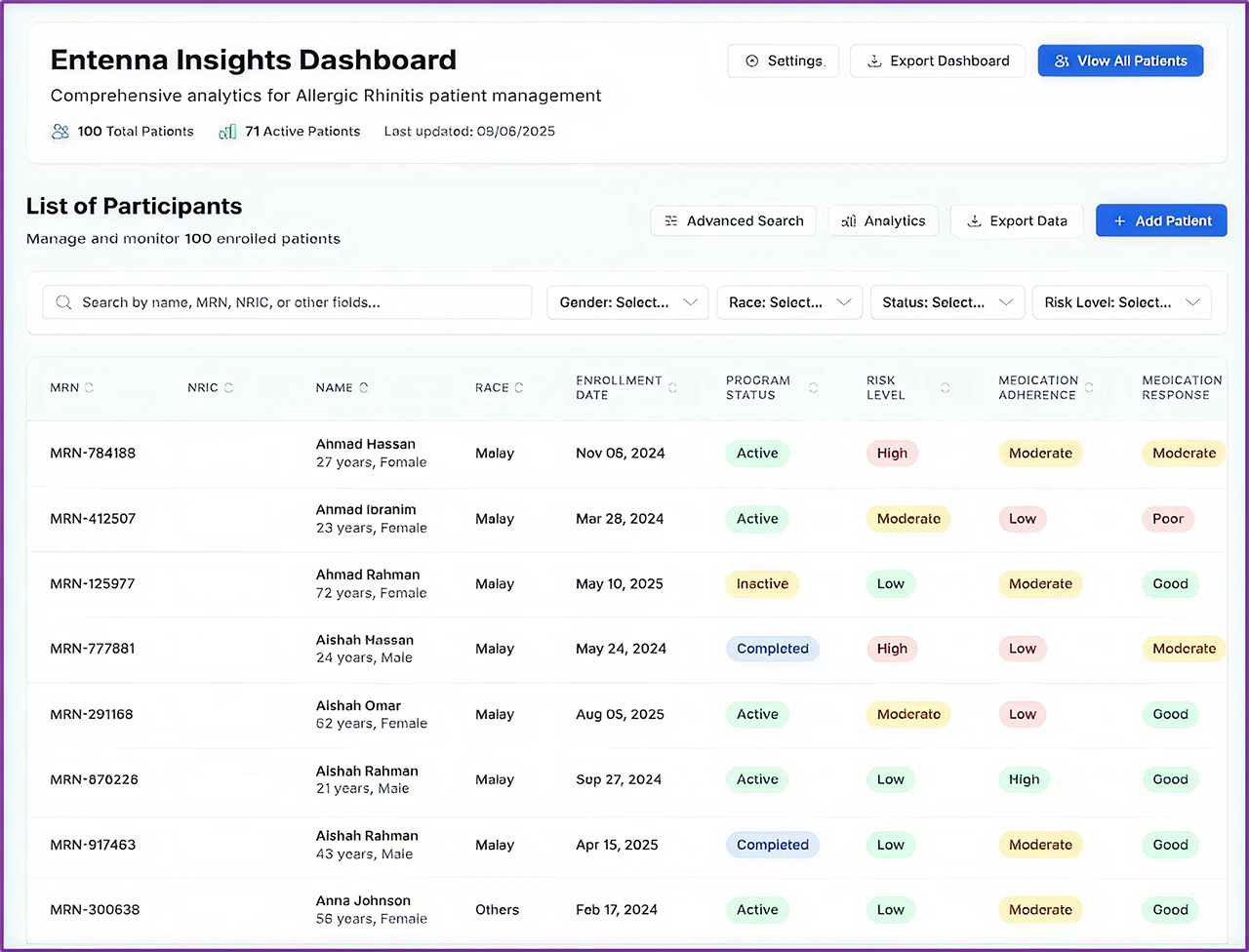
Task: Sort by the Race column icon
Action: click(519, 387)
